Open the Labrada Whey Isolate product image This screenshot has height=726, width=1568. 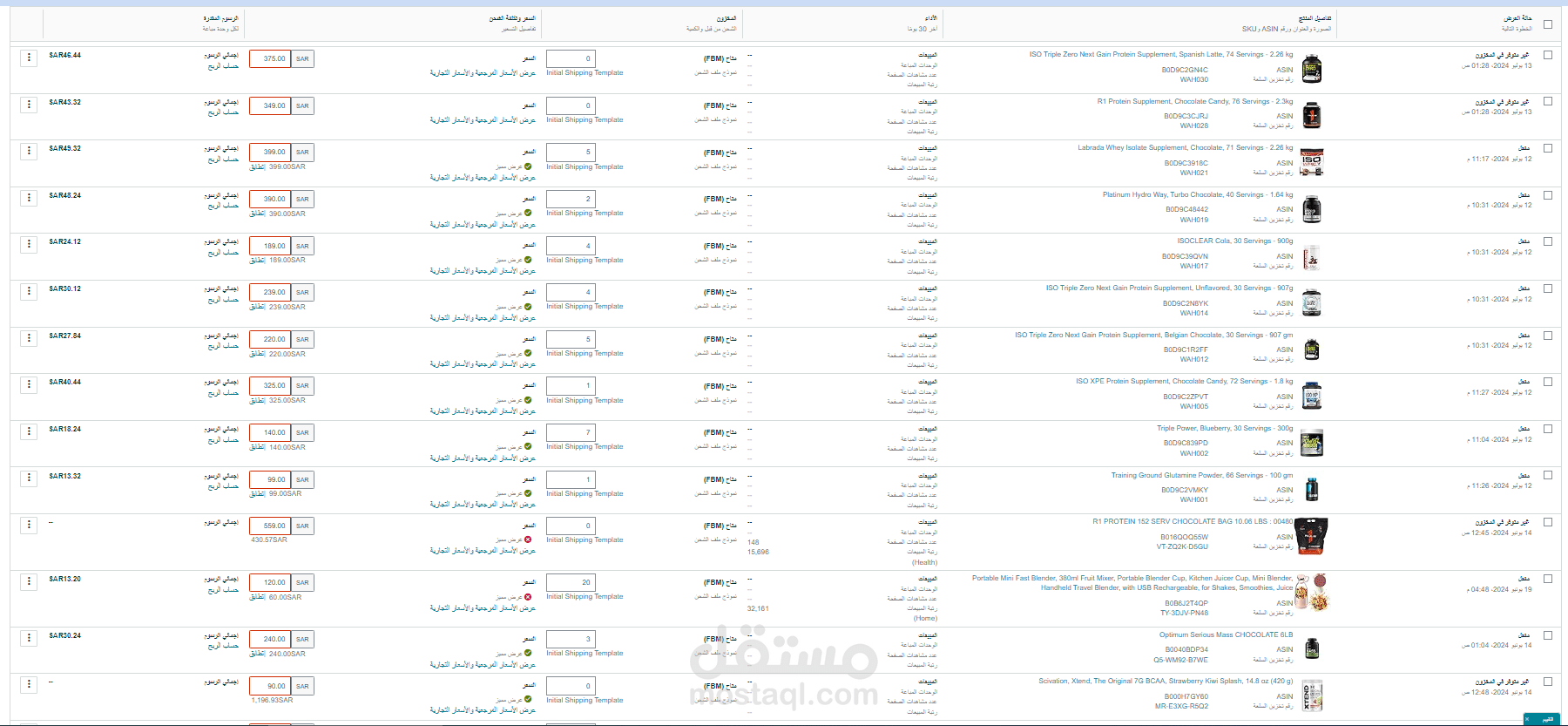point(1312,162)
